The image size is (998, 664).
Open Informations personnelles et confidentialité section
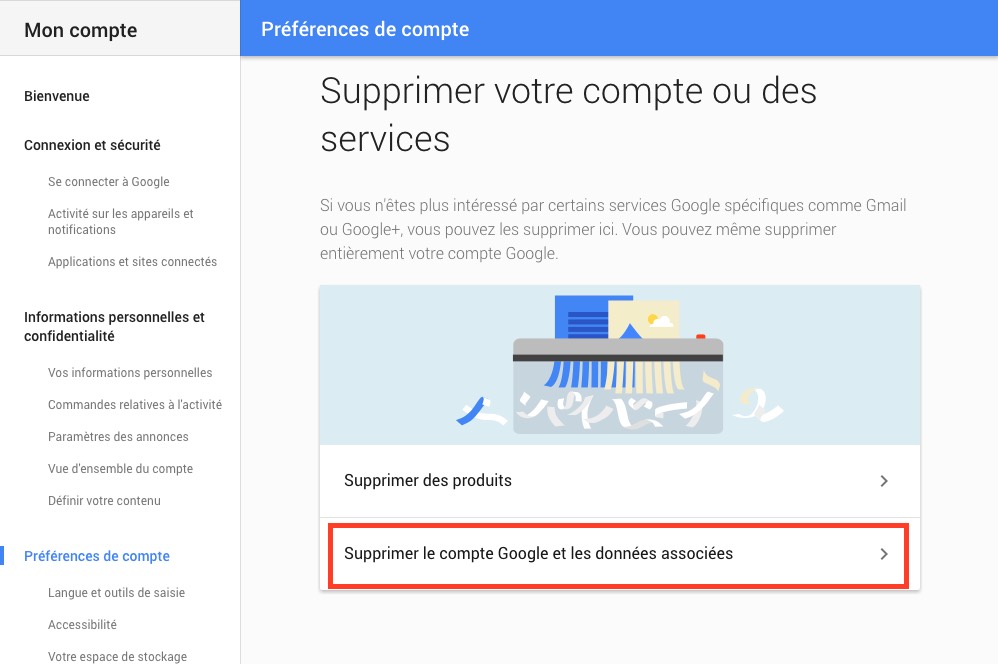click(x=115, y=327)
